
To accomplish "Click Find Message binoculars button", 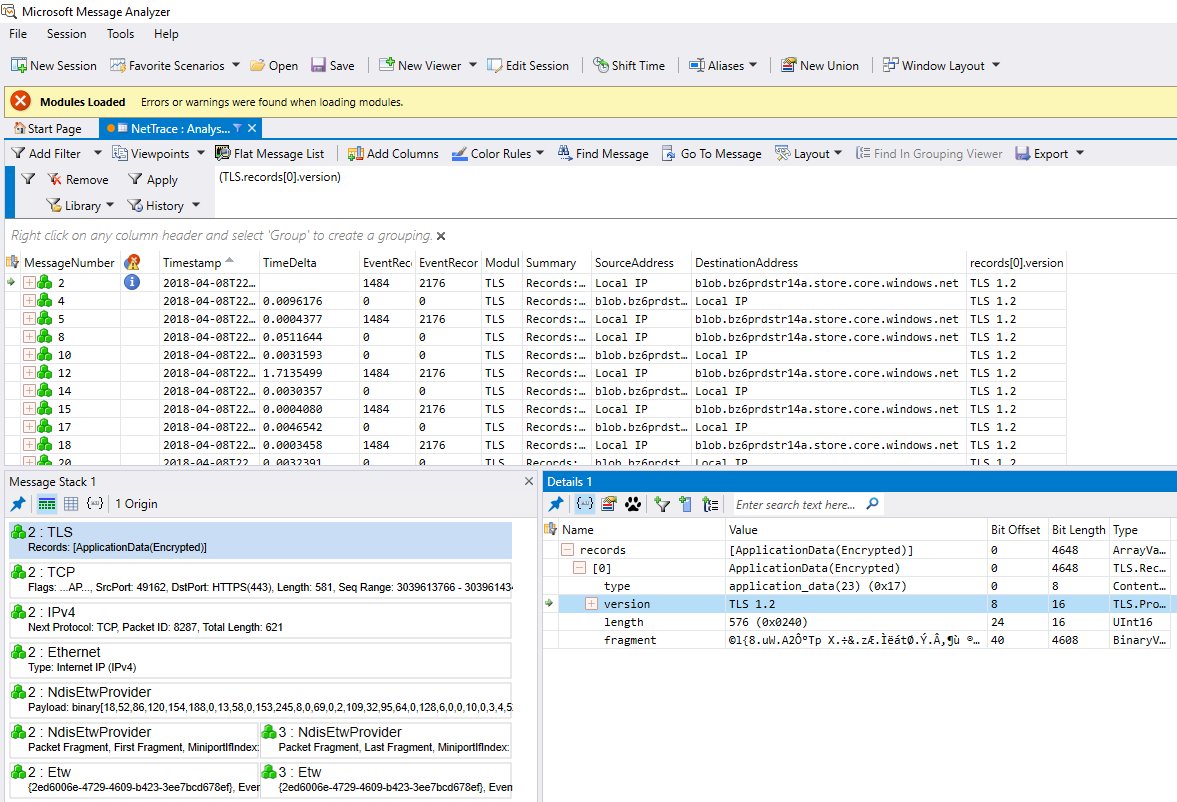I will [x=603, y=153].
